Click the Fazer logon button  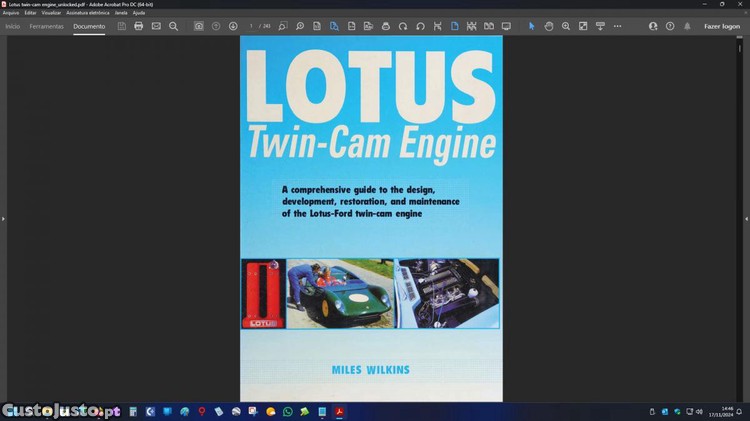point(721,26)
